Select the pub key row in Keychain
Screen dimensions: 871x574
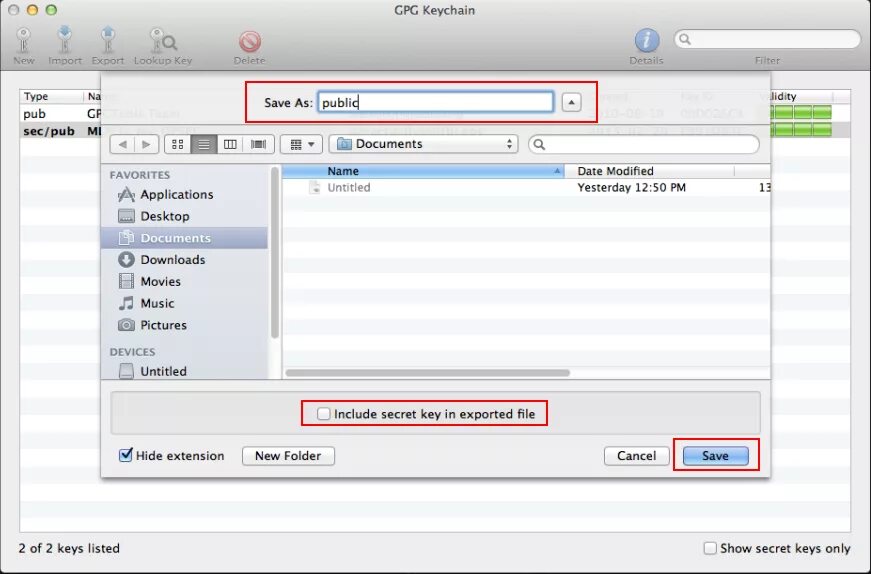point(61,113)
